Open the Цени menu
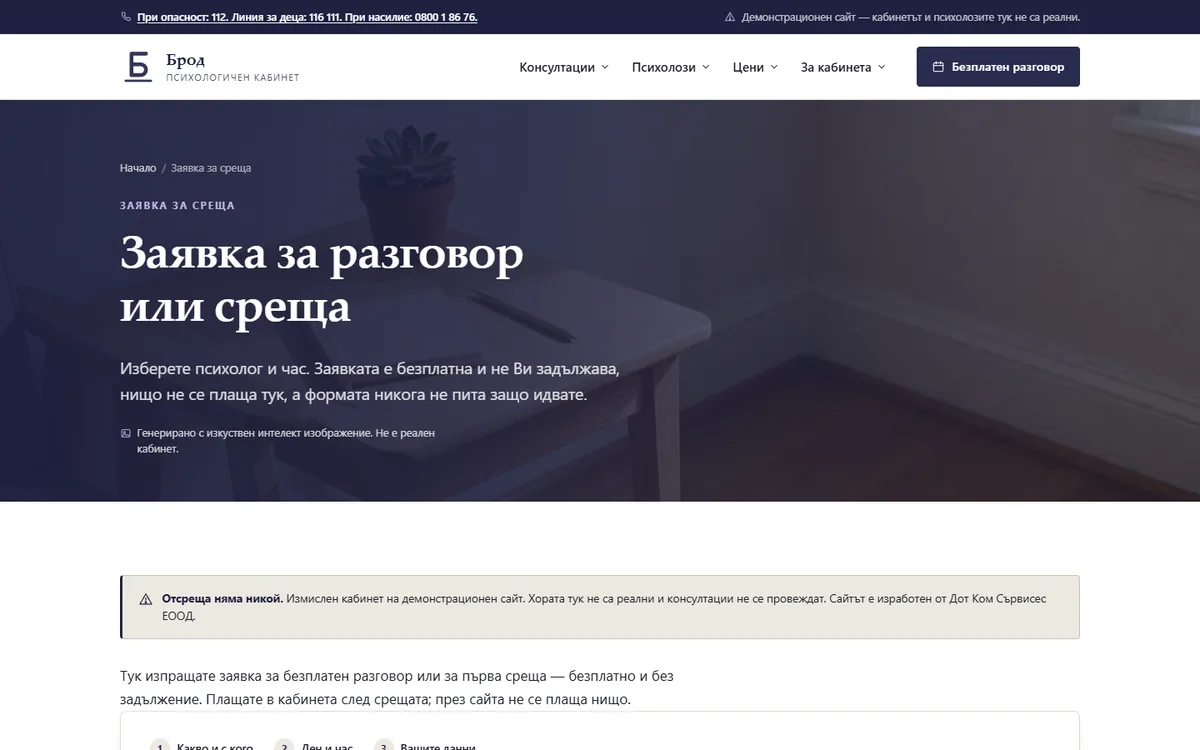The image size is (1200, 750). 755,67
